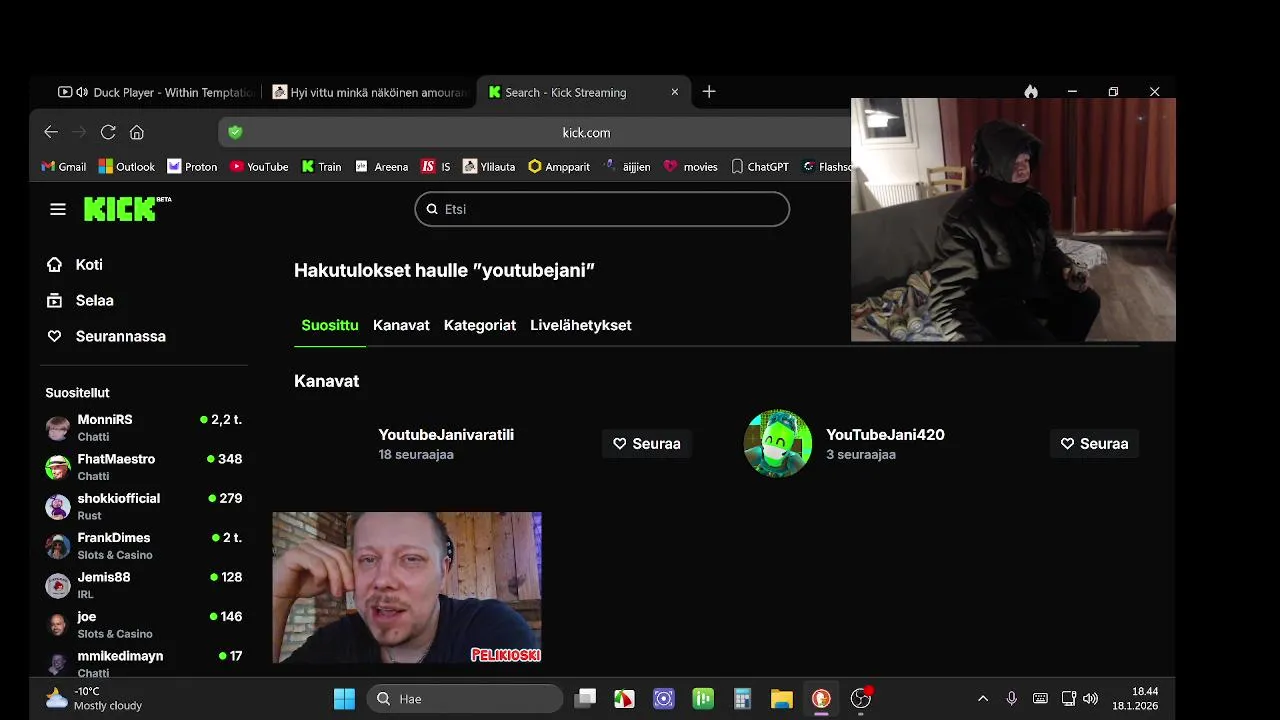Select the Kategoriat results tab
This screenshot has width=1280, height=720.
coord(480,325)
